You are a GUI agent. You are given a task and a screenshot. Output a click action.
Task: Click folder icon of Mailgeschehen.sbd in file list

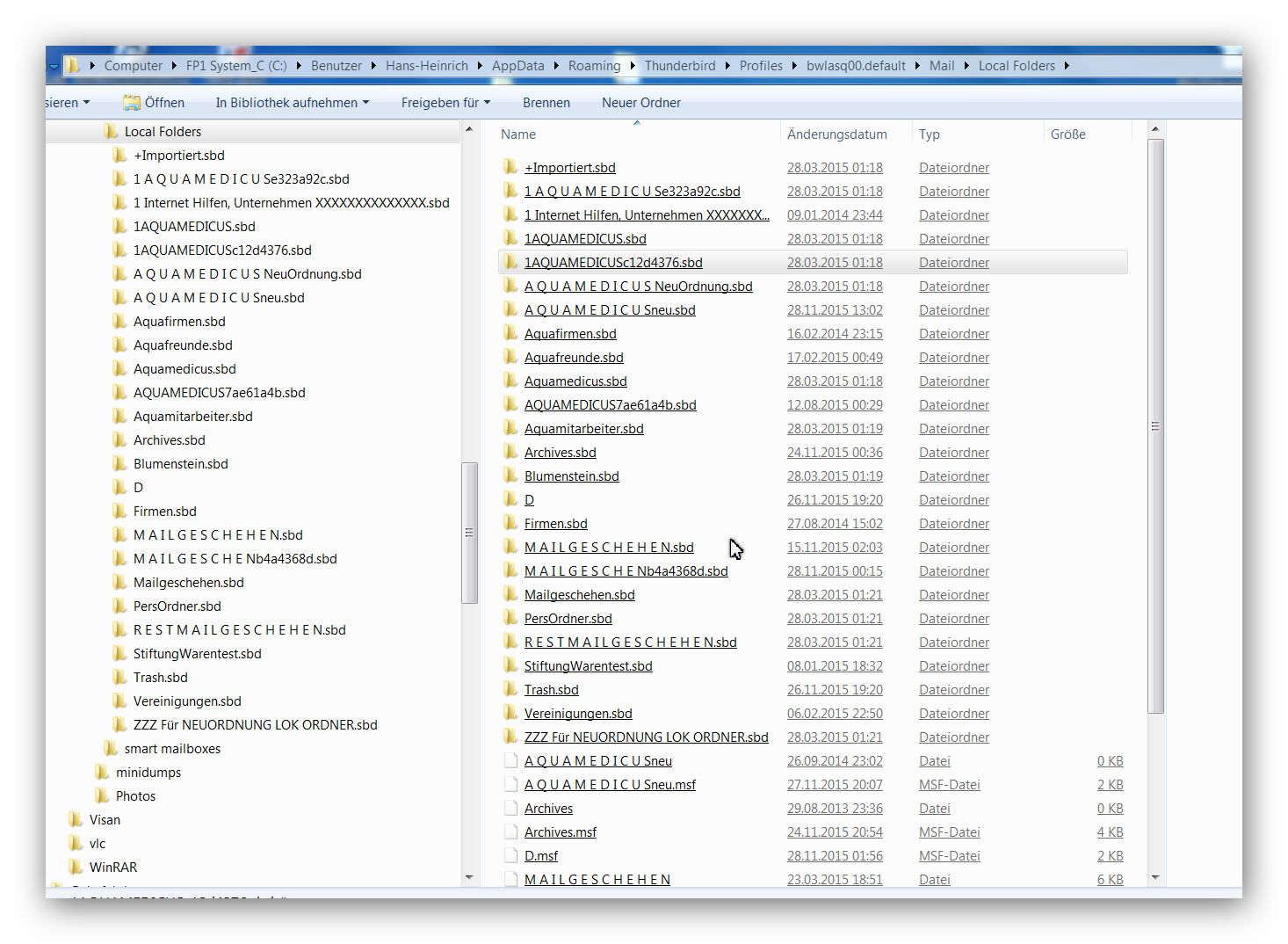coord(510,594)
